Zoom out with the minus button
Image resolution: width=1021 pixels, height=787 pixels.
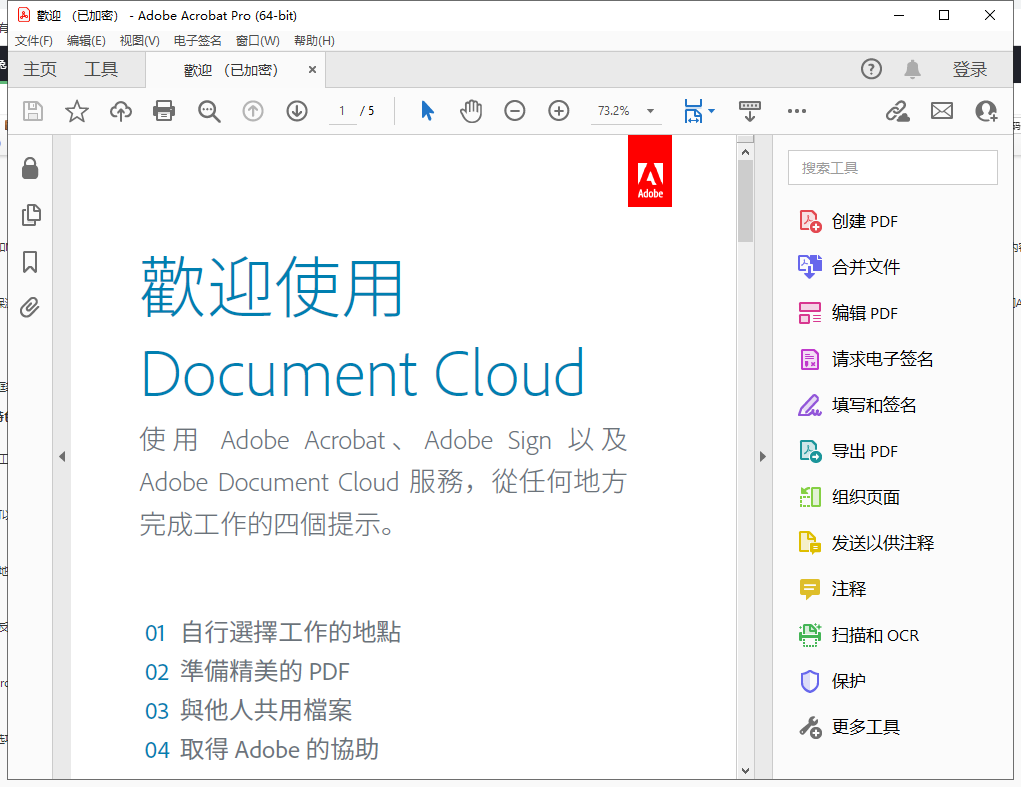pos(514,111)
